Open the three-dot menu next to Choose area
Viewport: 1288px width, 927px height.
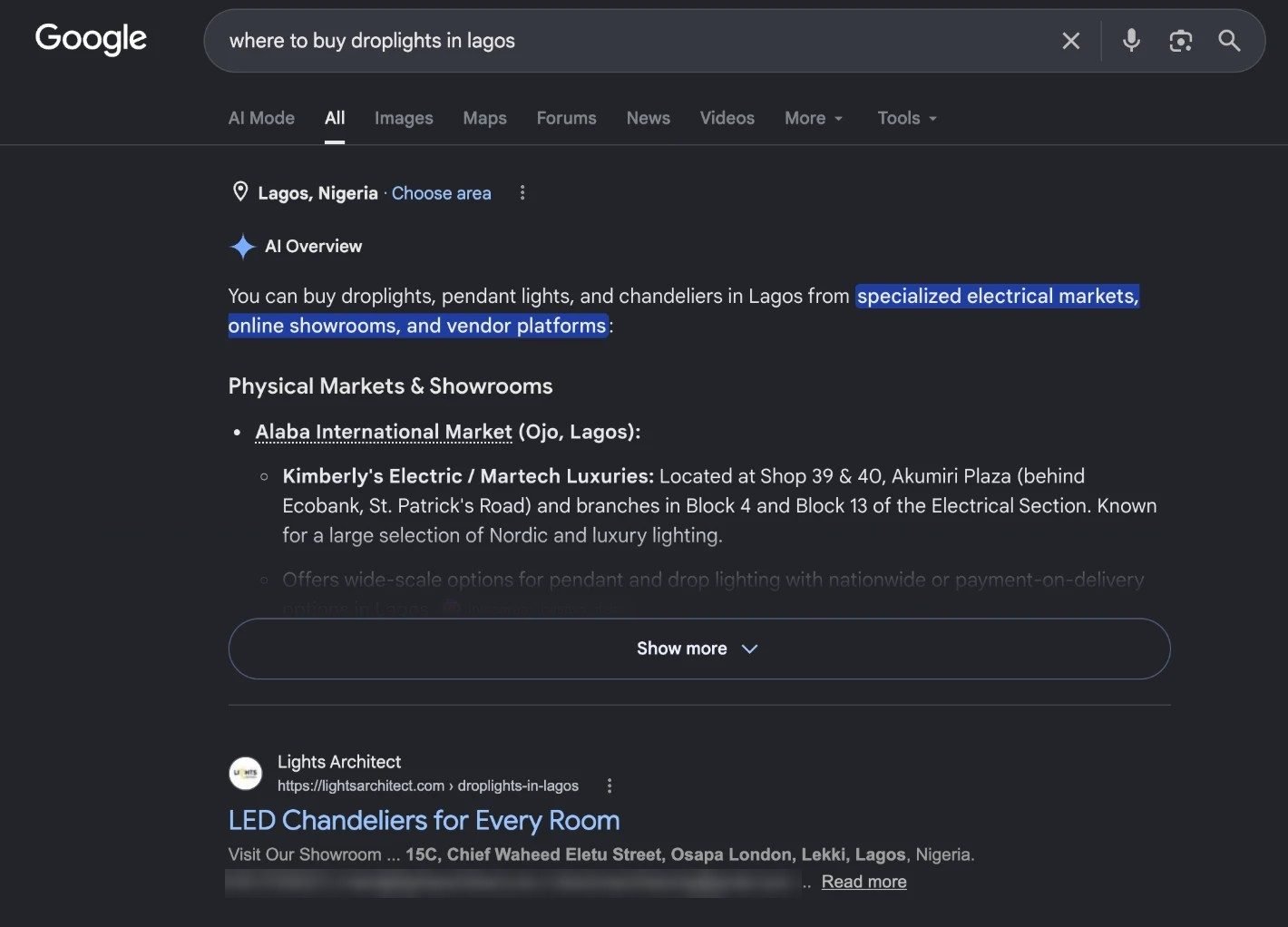522,192
